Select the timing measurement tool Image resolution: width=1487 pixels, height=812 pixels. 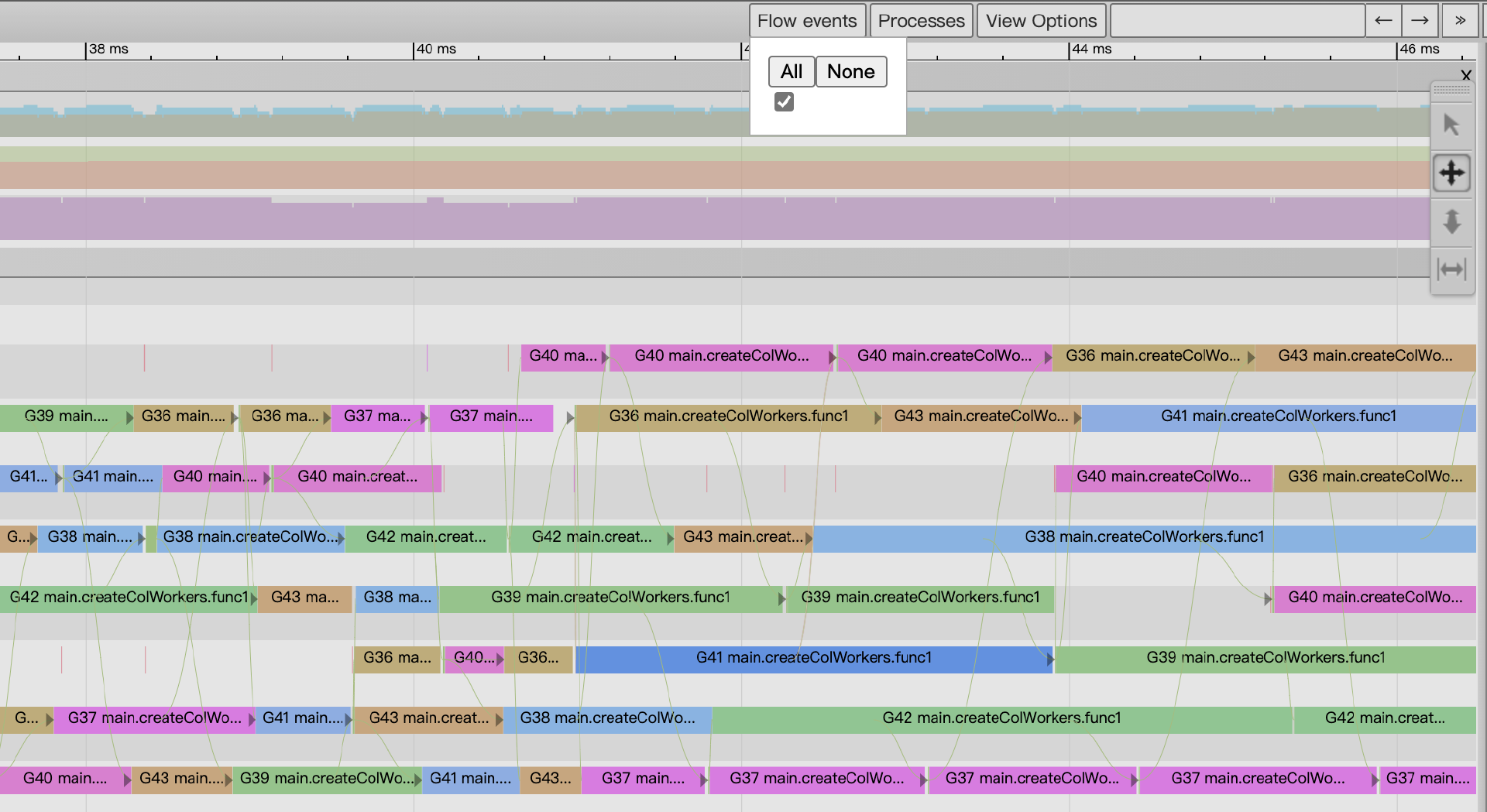tap(1451, 269)
